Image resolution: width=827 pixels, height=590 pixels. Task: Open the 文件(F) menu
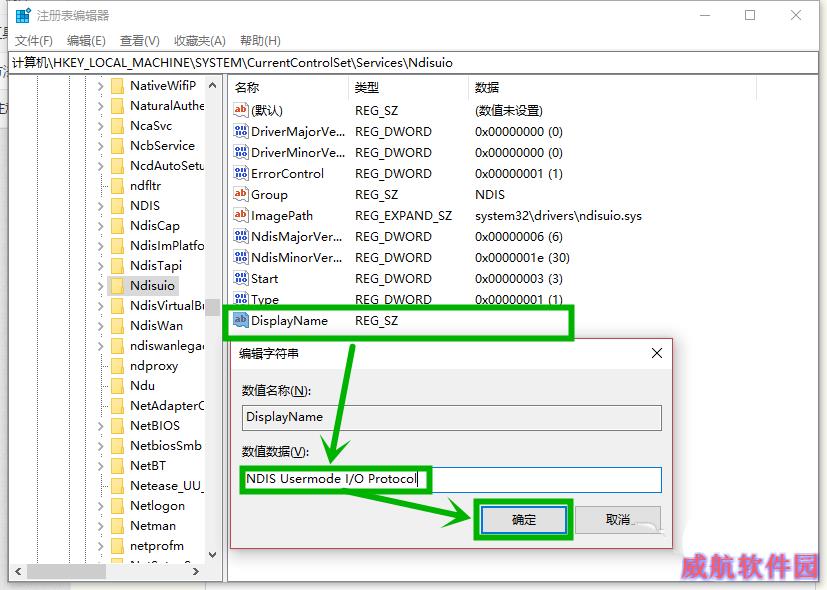[x=34, y=41]
